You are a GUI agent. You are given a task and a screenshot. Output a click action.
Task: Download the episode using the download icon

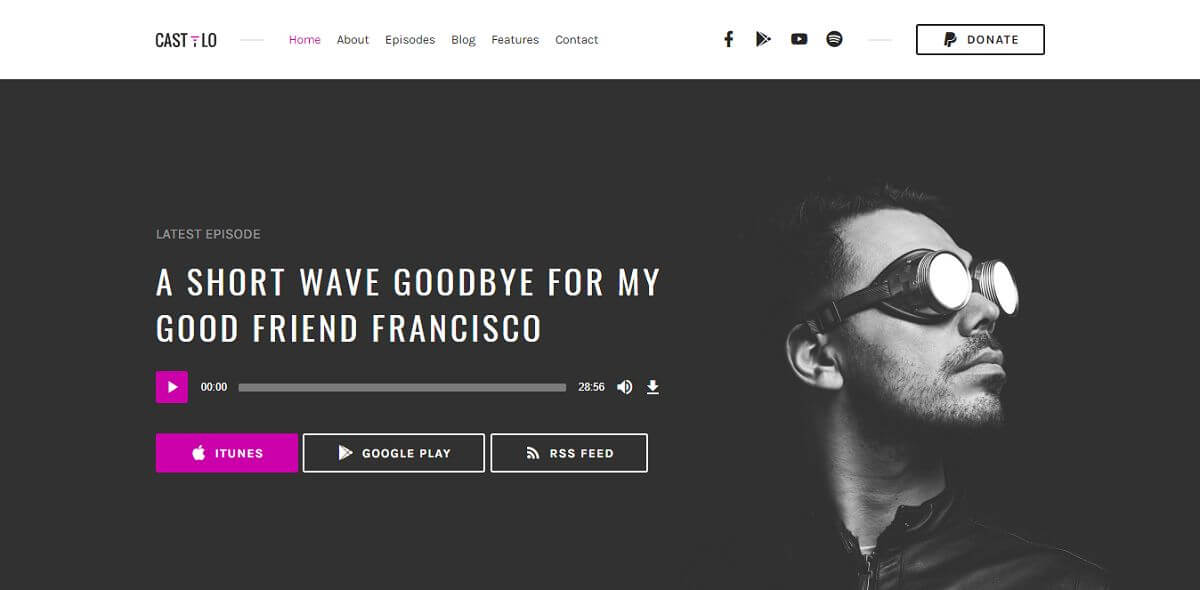653,387
